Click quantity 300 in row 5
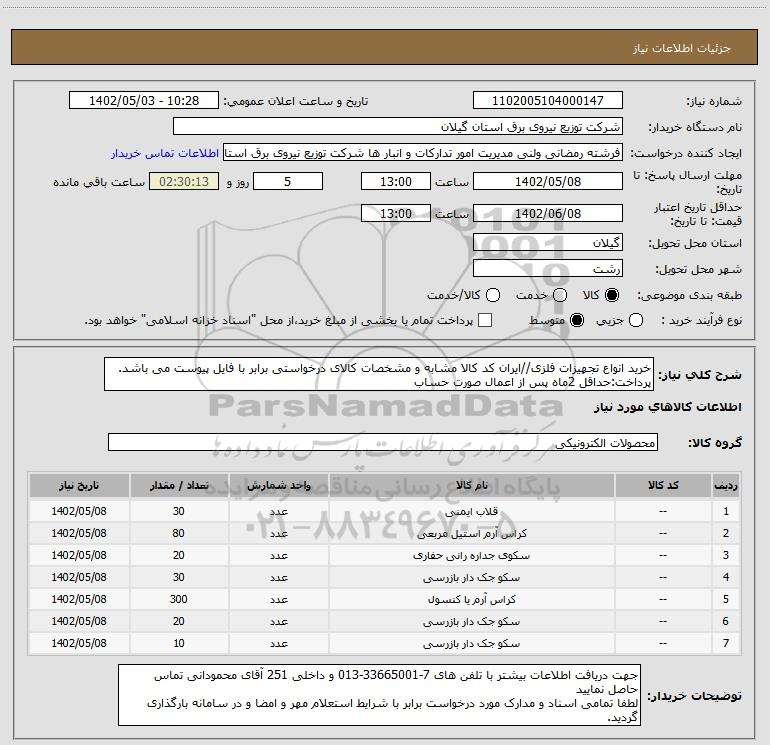770x745 pixels. pos(179,599)
